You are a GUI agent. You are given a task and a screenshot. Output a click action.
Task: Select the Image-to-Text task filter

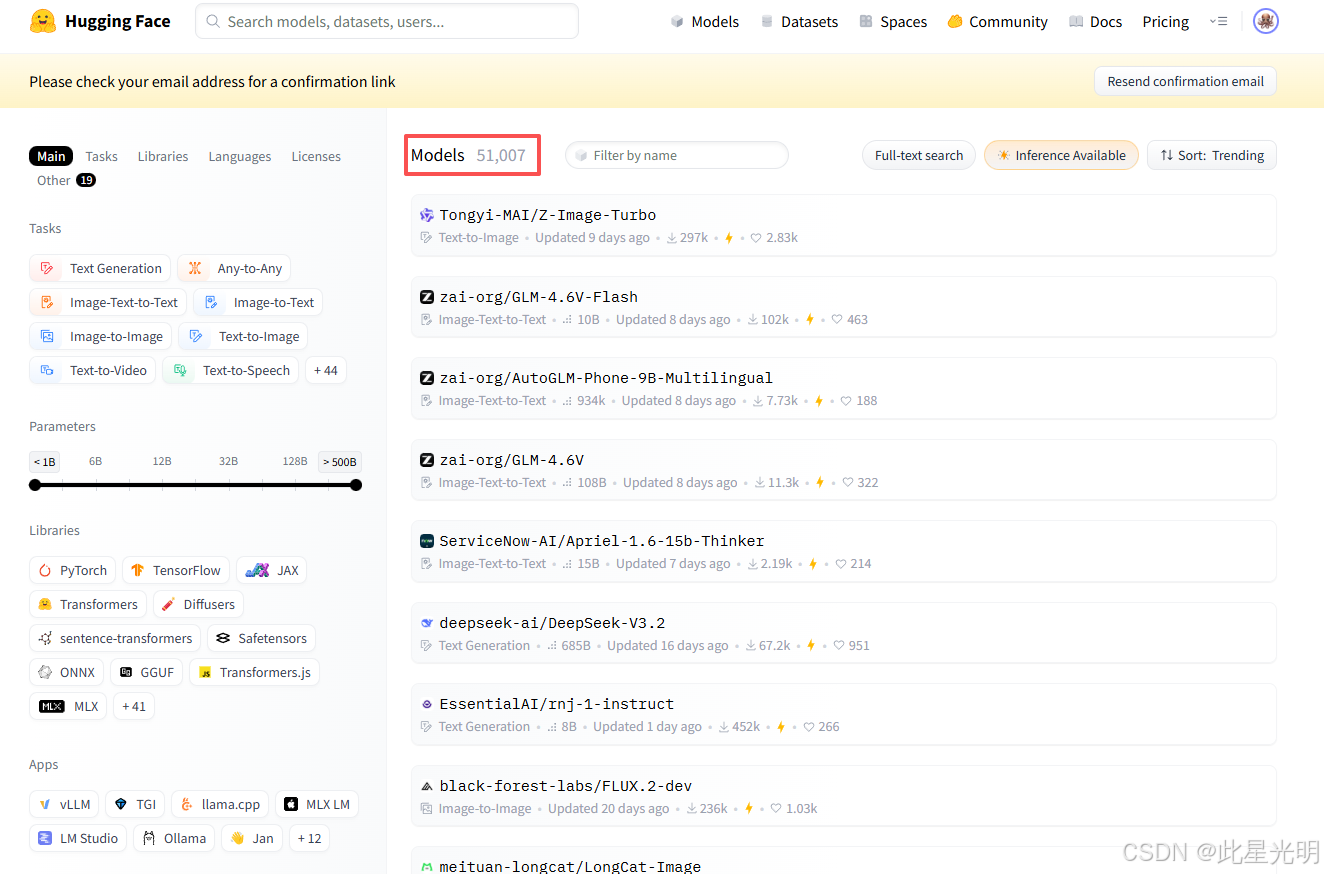[x=258, y=302]
